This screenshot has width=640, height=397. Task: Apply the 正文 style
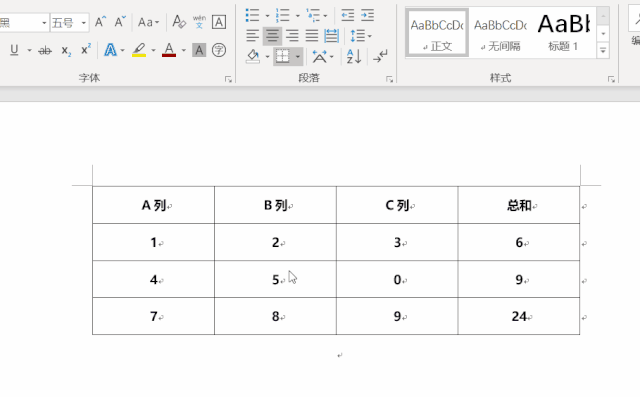tap(437, 33)
